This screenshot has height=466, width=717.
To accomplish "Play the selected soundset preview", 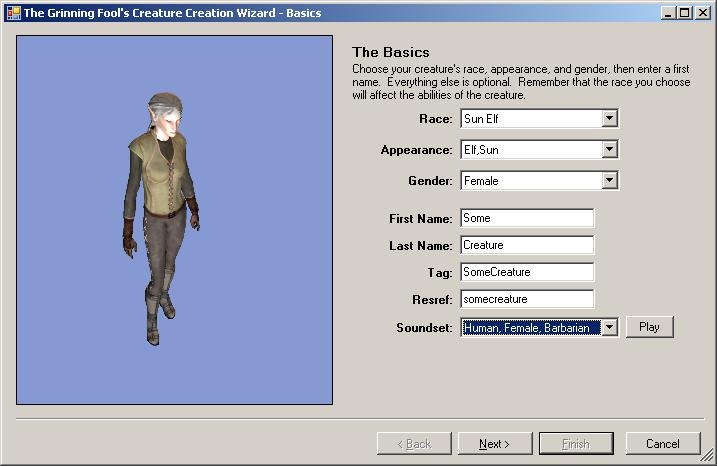I will [649, 327].
